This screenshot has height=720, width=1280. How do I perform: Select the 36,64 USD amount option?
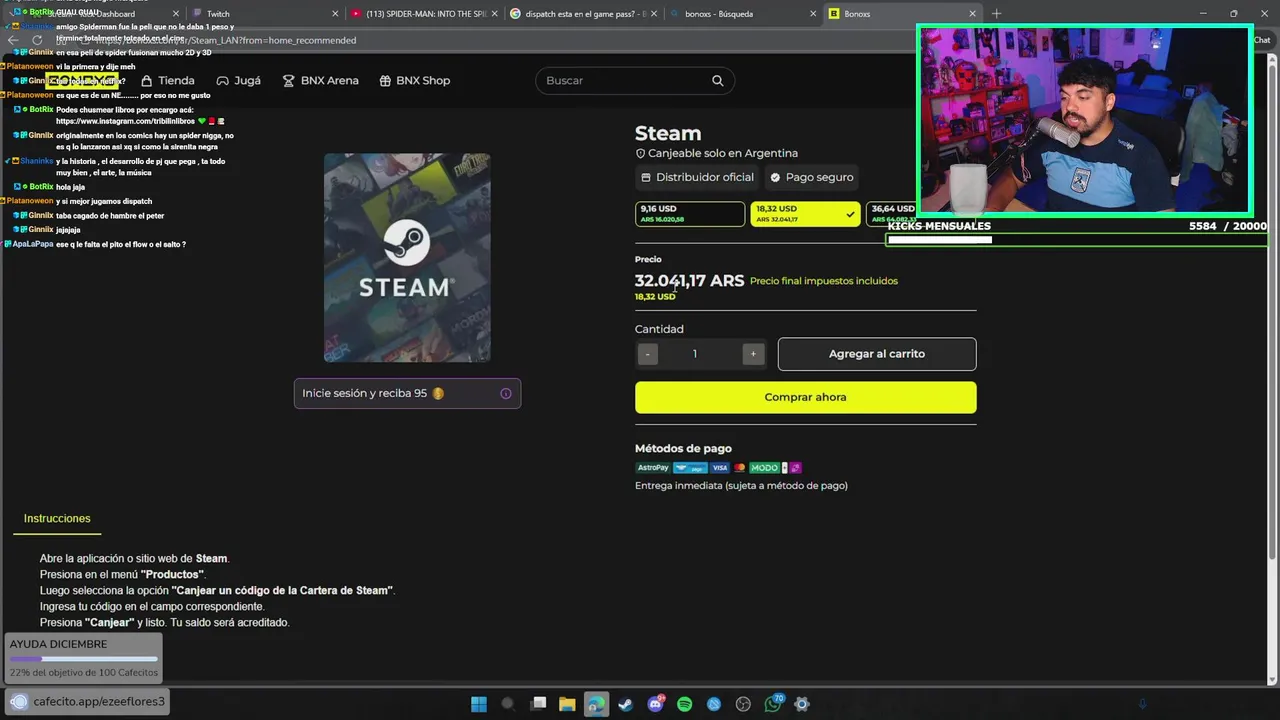[892, 214]
